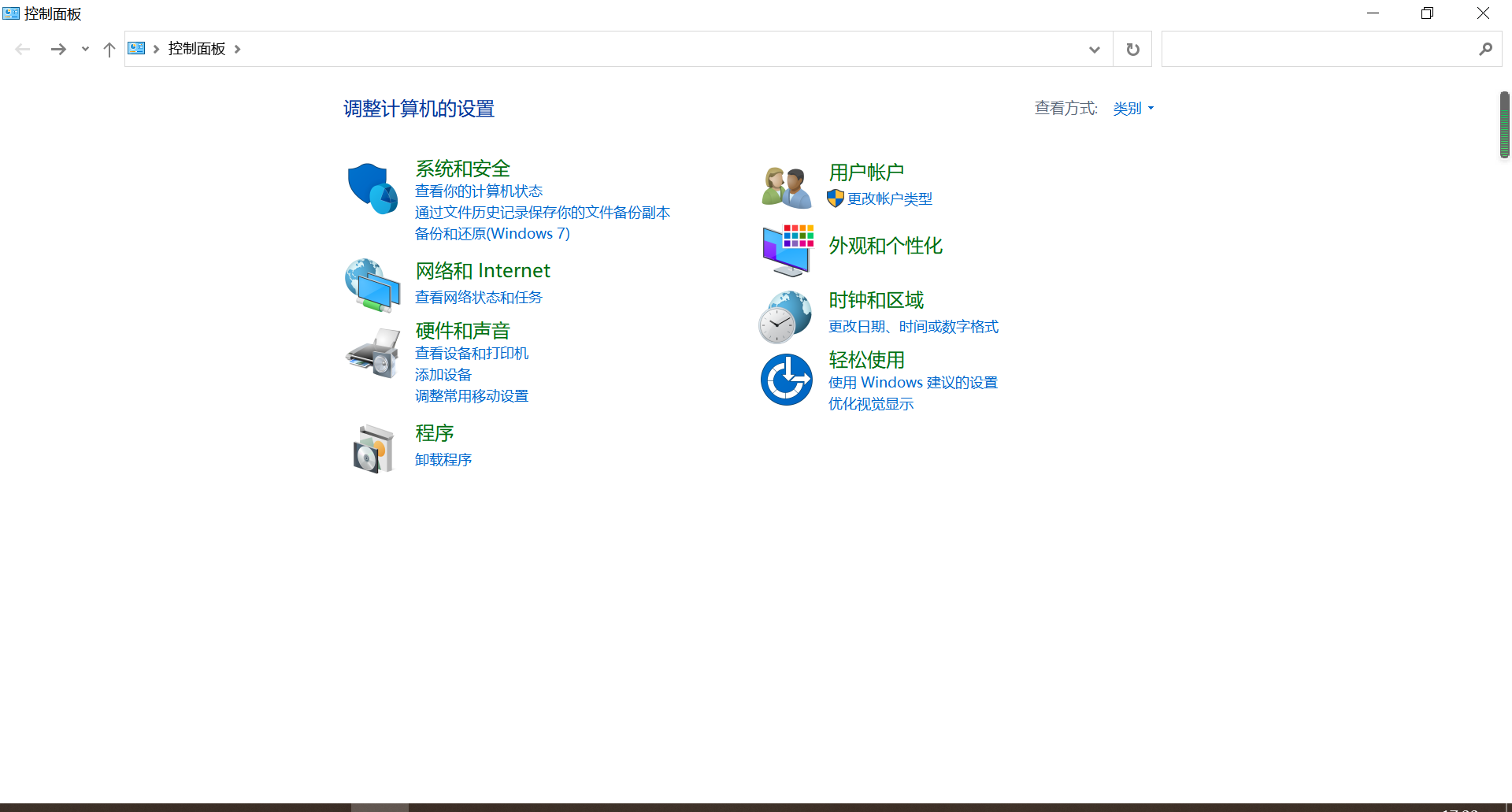Click the System and Security shield icon

[x=372, y=188]
